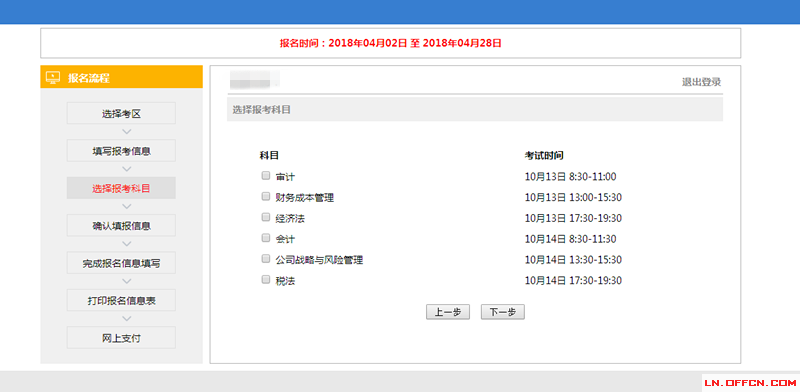Click the chevron arrow below 选择考区
Image resolution: width=800 pixels, height=392 pixels.
point(127,132)
